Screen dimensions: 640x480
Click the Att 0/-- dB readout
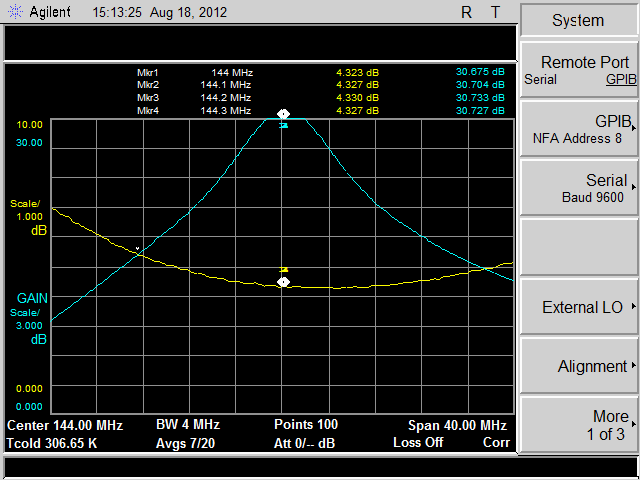coord(304,443)
